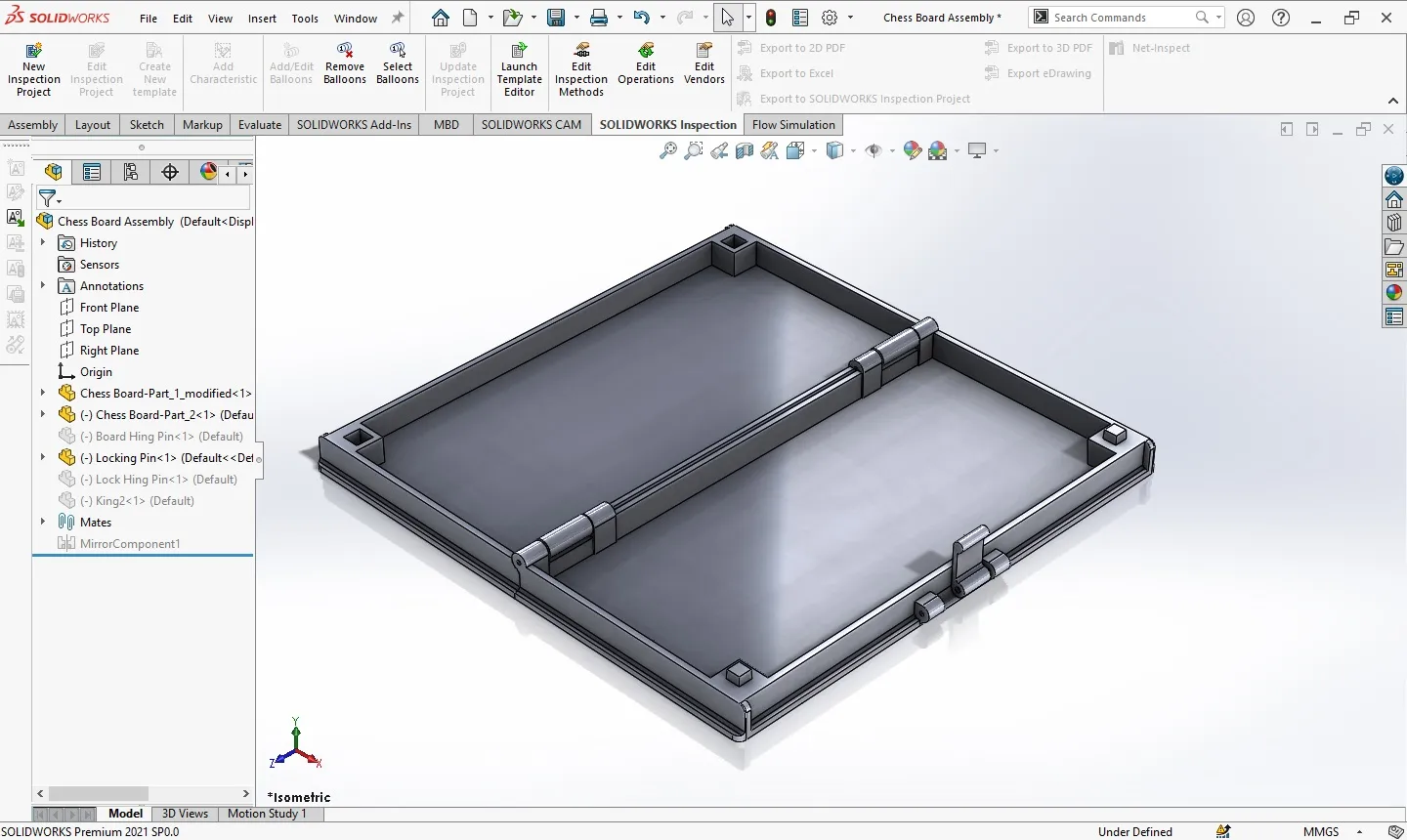Open DimXpertManager crosshair tab

pos(170,173)
